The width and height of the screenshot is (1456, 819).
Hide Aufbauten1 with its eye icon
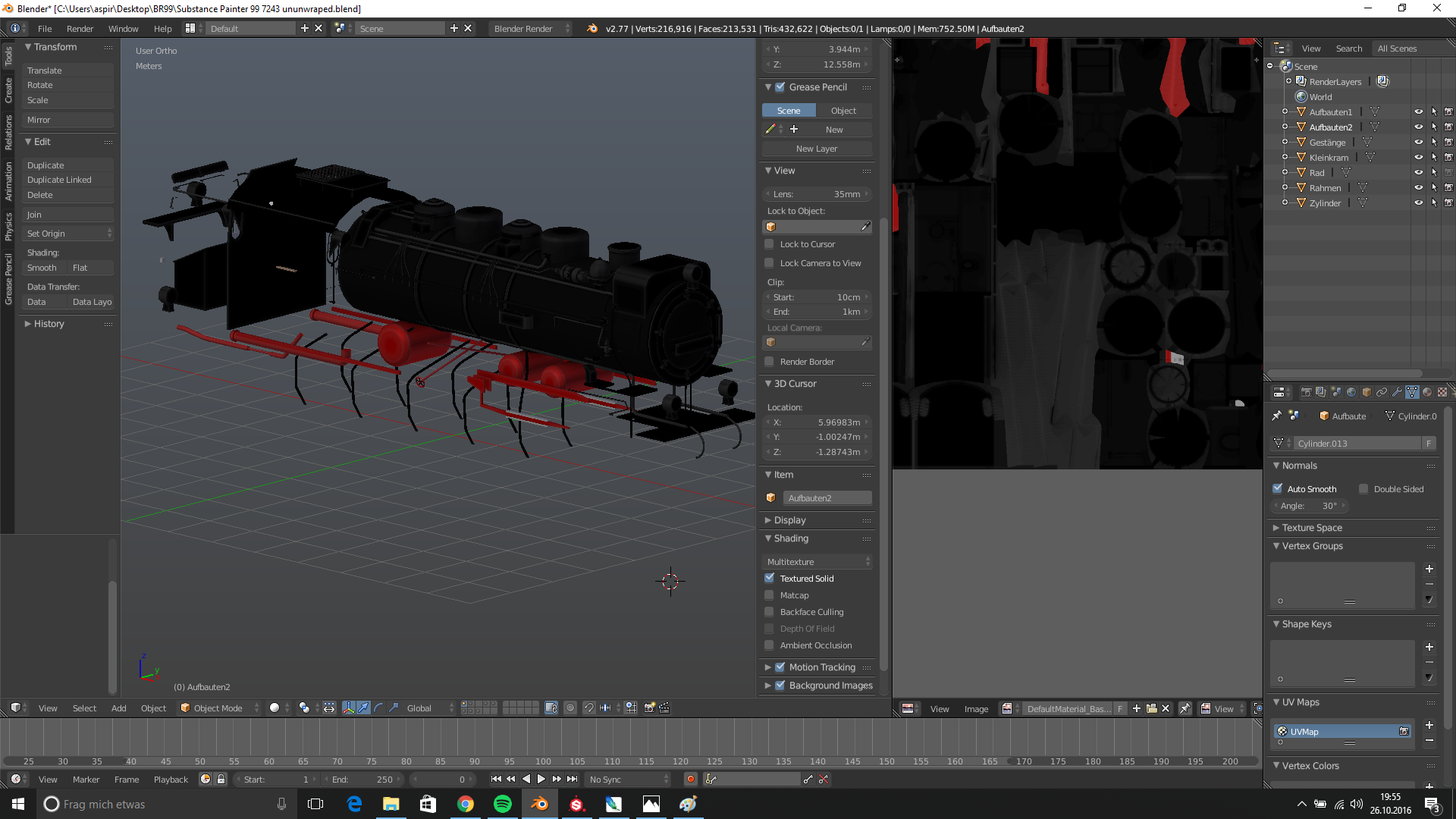pos(1418,112)
